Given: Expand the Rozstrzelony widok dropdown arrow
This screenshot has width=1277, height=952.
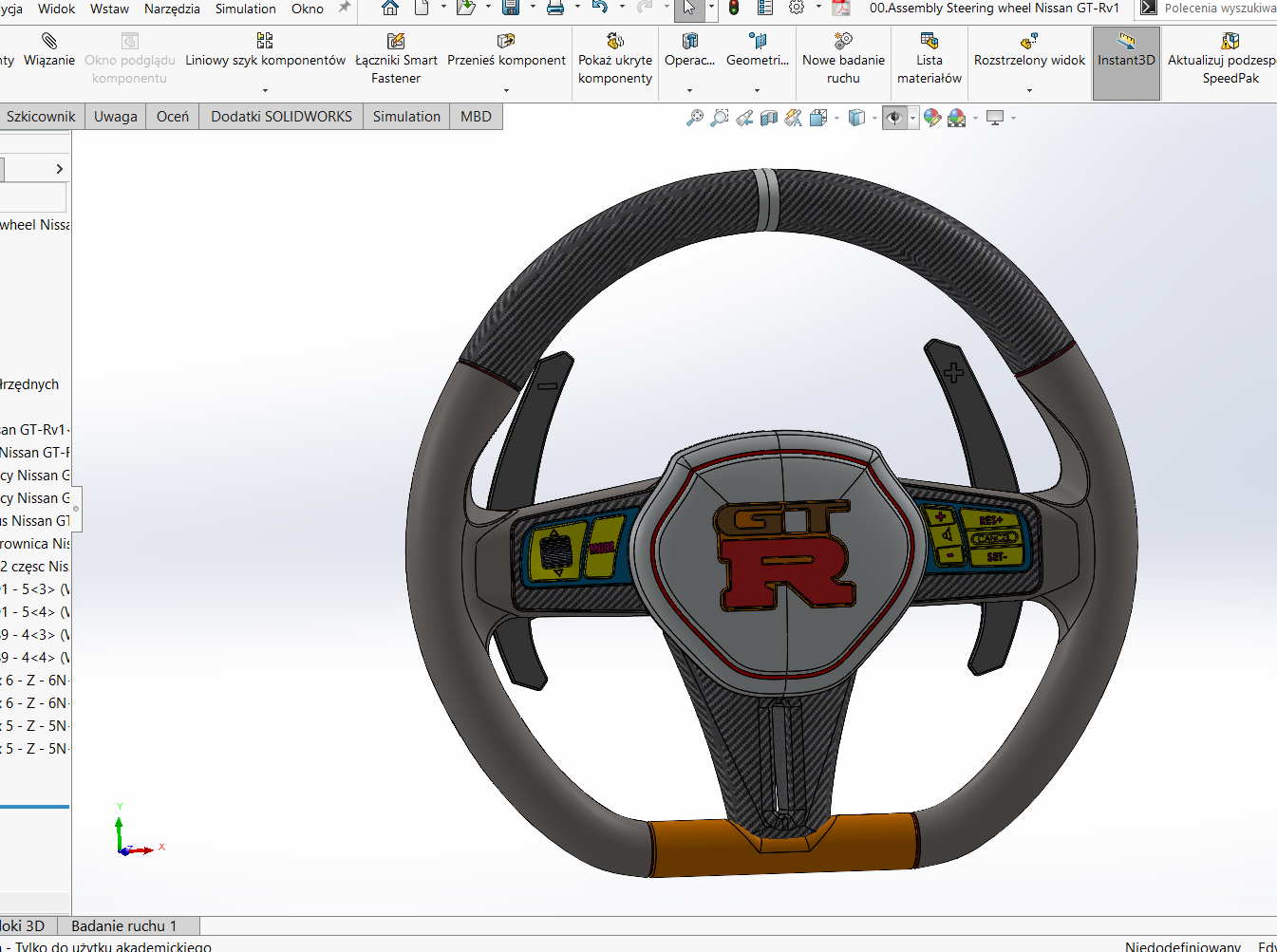Looking at the screenshot, I should [x=1029, y=91].
